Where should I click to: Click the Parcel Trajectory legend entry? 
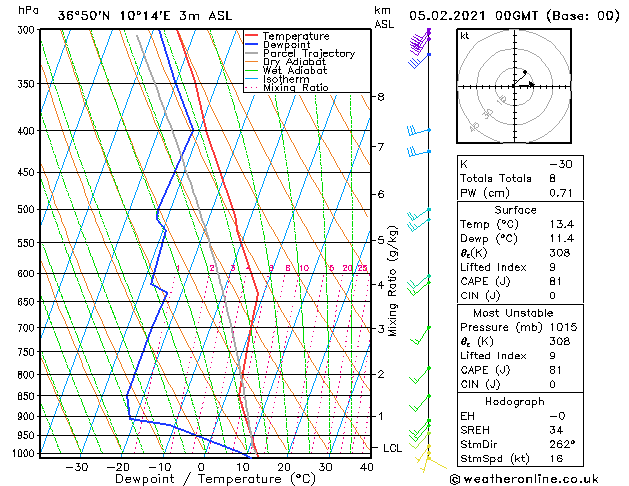300,53
